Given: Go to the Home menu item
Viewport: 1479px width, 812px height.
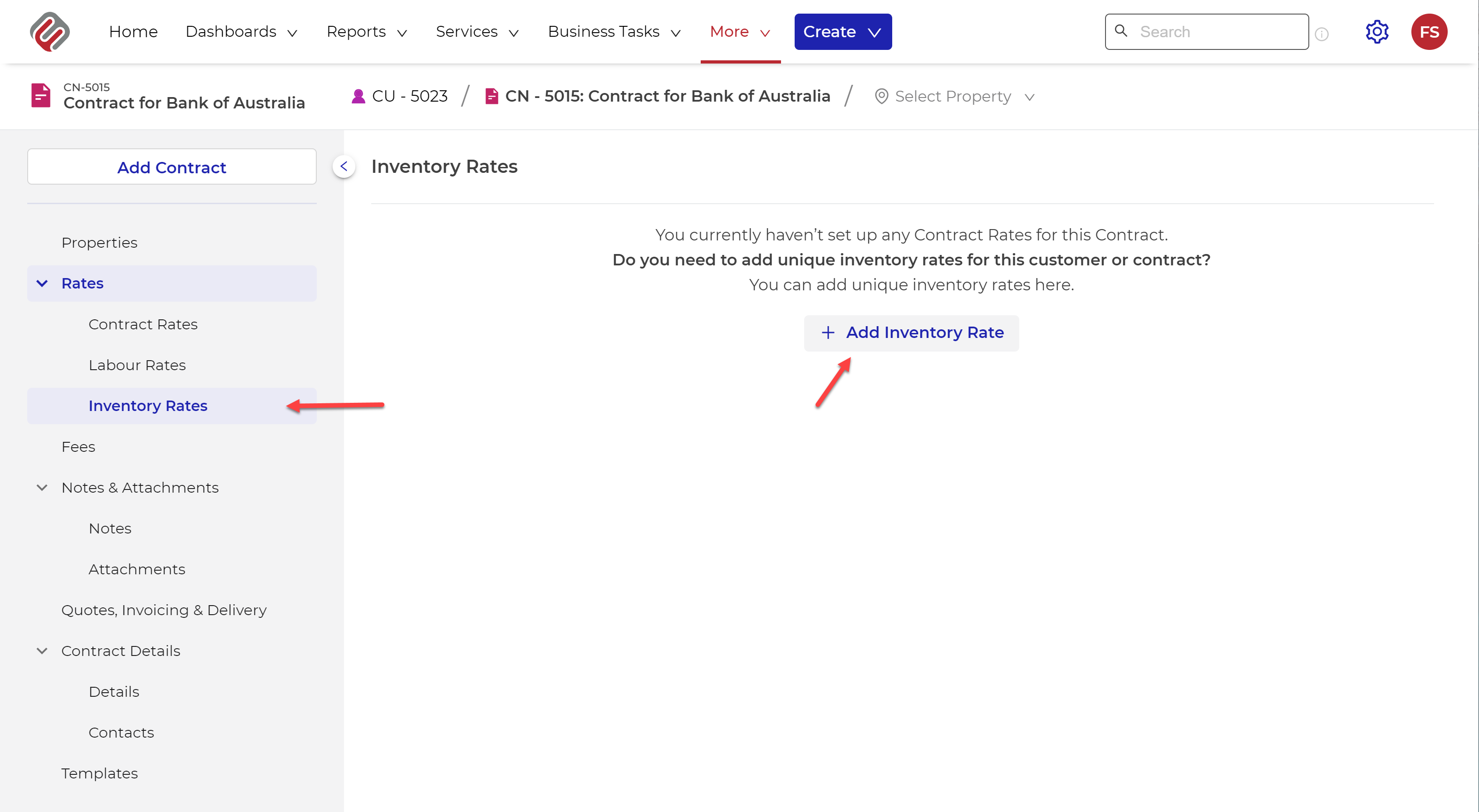Looking at the screenshot, I should click(133, 32).
